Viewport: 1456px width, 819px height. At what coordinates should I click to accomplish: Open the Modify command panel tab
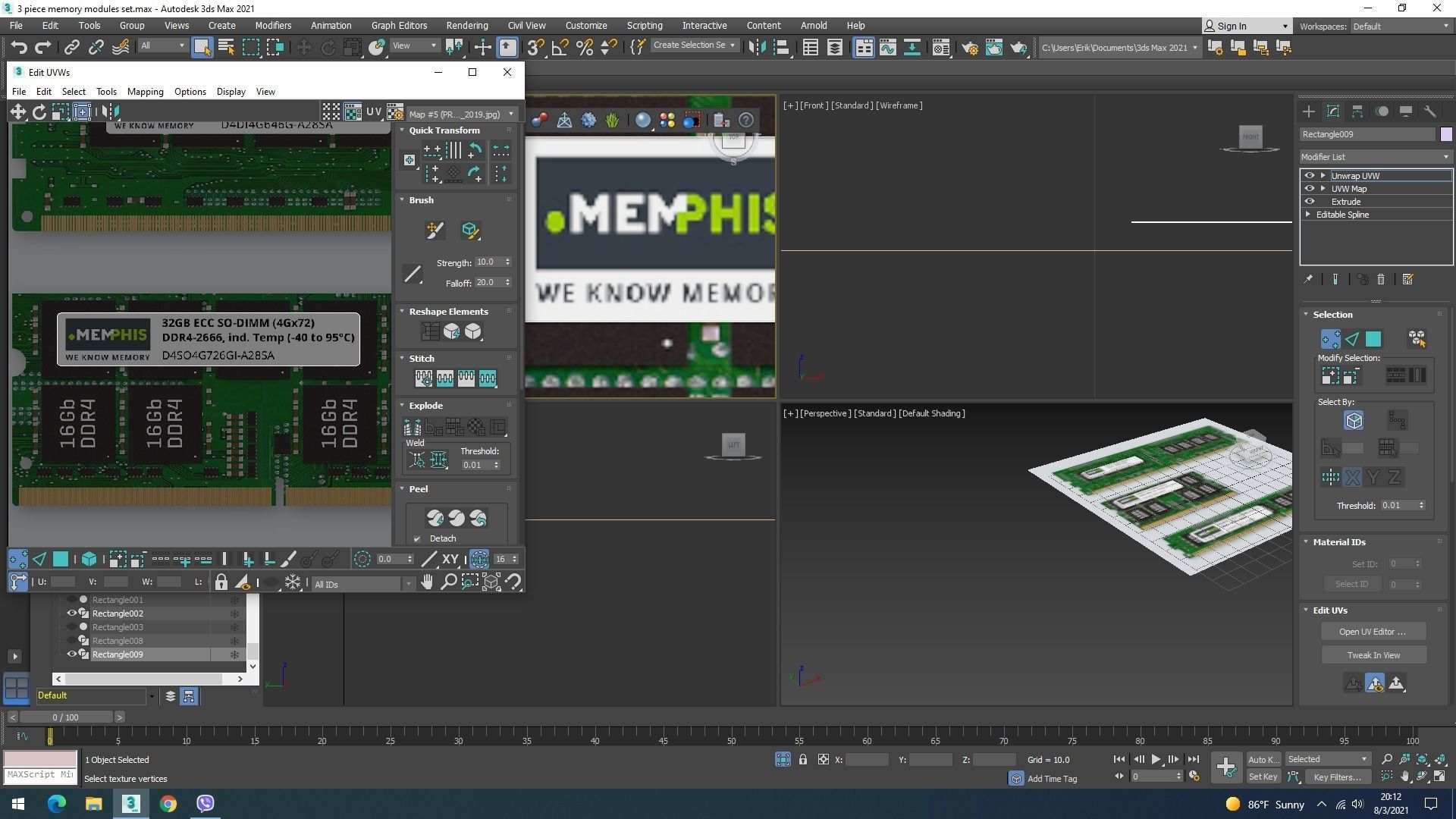[1333, 111]
